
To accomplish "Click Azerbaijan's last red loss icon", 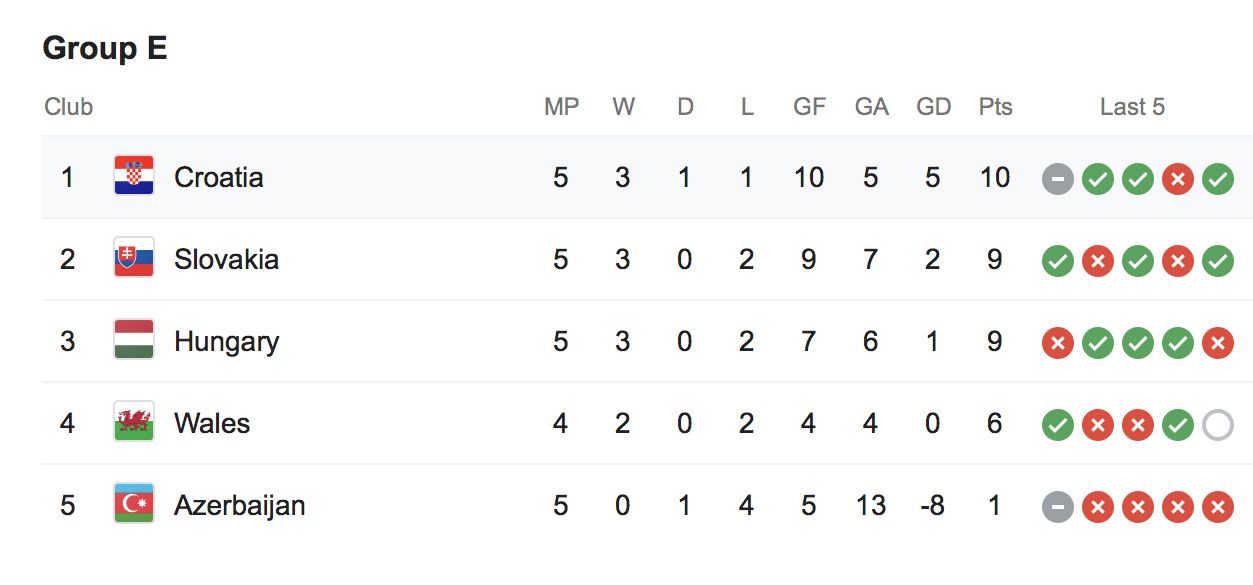I will 1217,507.
